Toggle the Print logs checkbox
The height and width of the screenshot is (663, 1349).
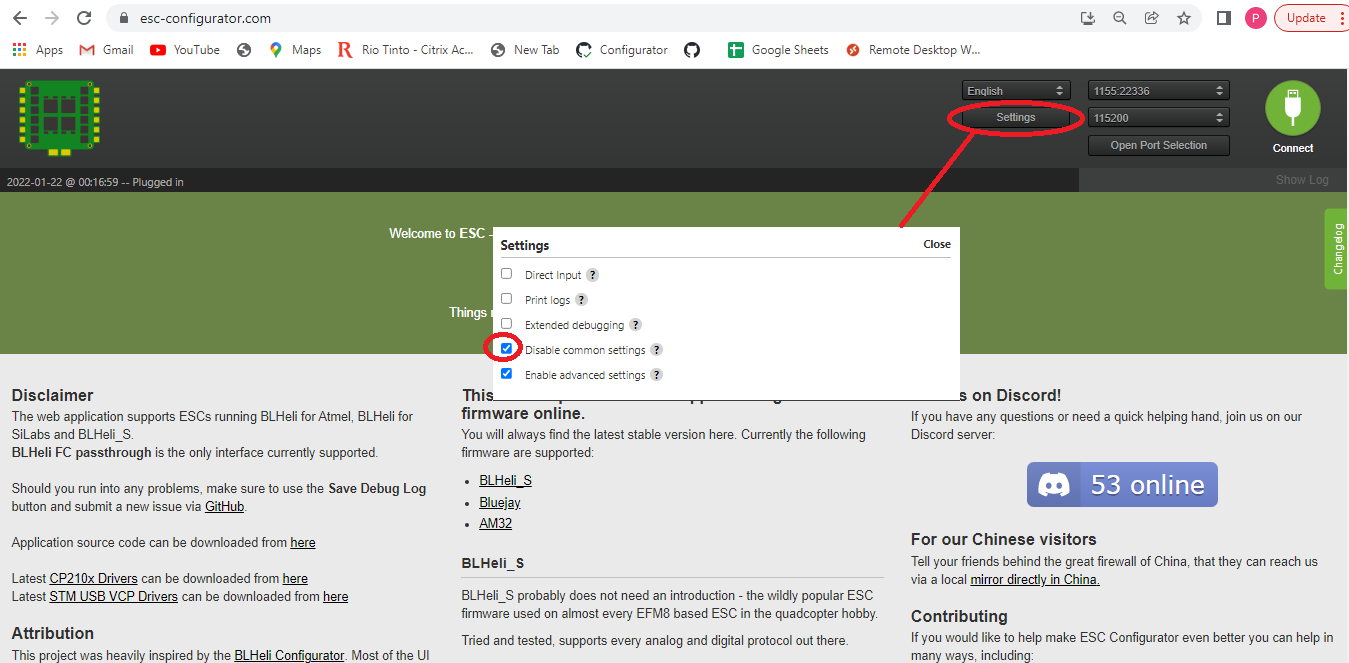pyautogui.click(x=506, y=299)
